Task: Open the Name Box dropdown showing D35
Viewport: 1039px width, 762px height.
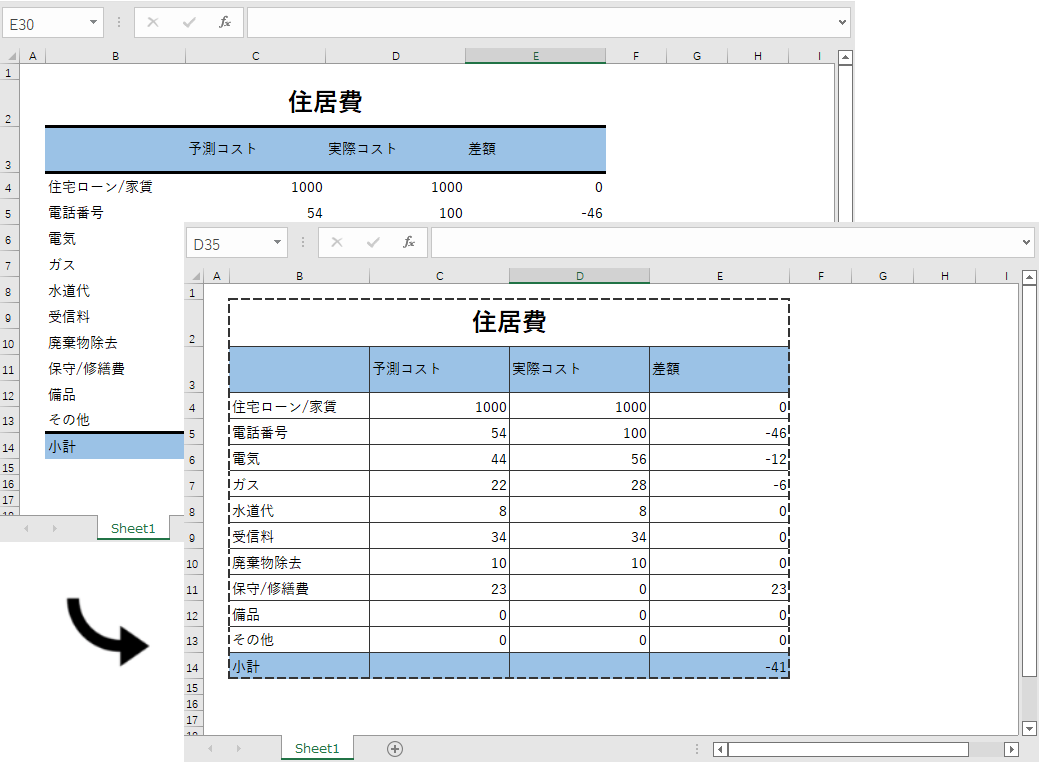Action: click(279, 242)
